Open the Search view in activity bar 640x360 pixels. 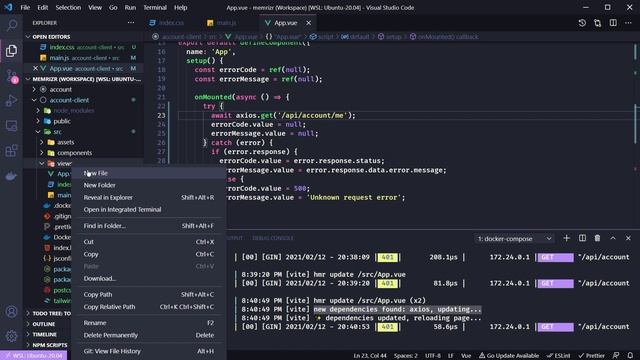[11, 25]
